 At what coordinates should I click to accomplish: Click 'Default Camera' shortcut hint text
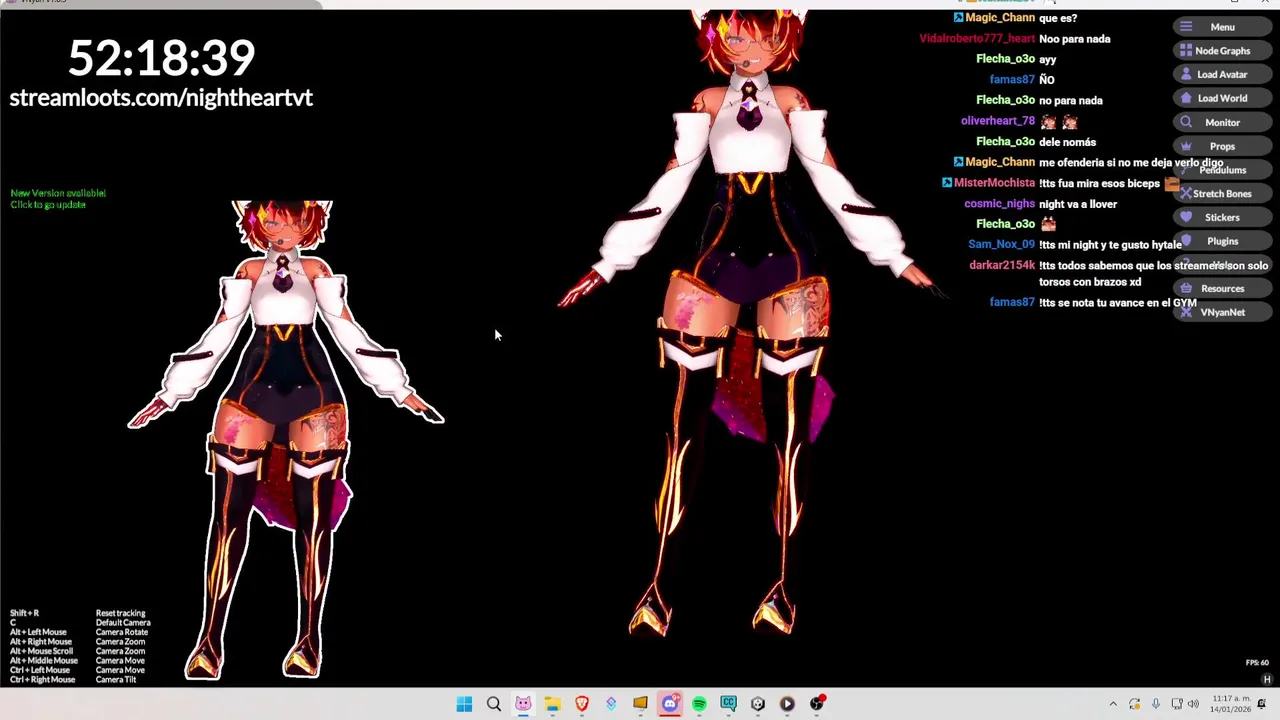click(123, 623)
